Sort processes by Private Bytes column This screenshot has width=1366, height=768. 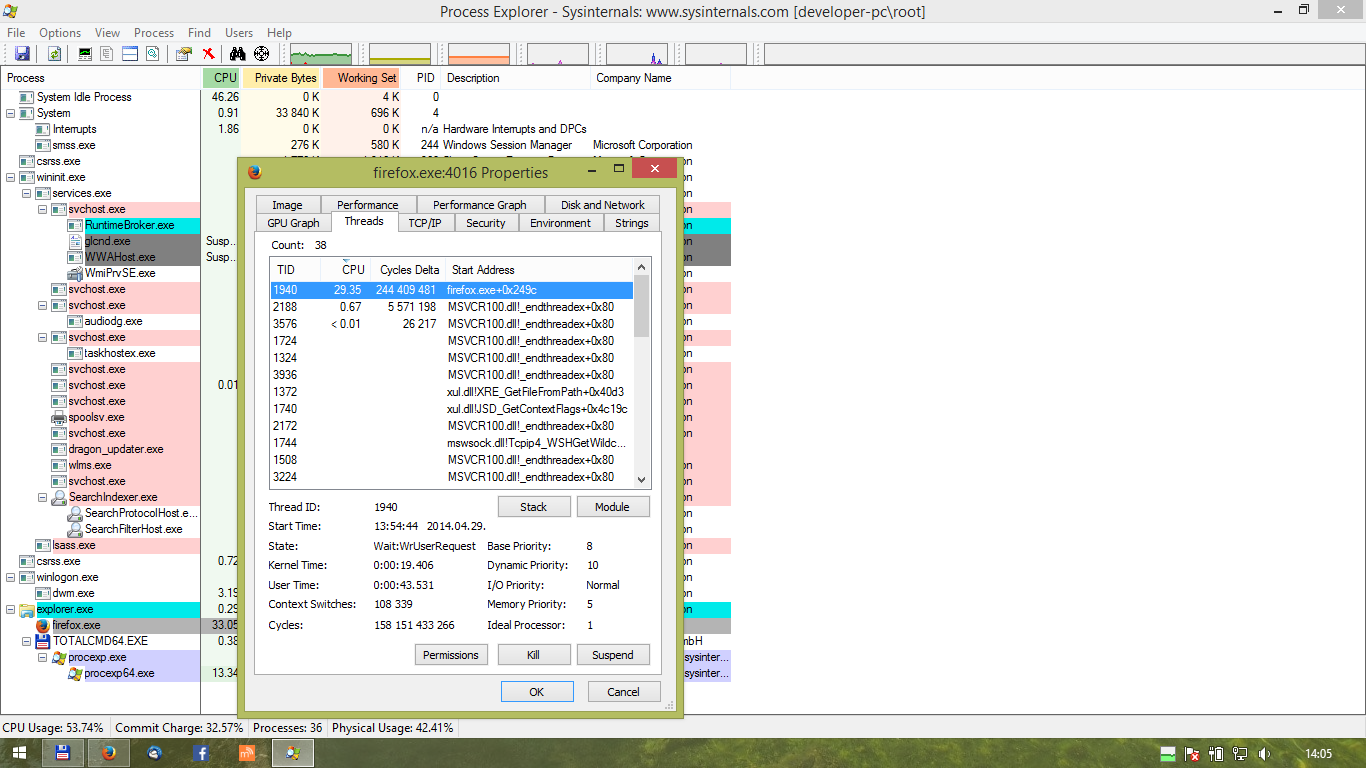(283, 78)
